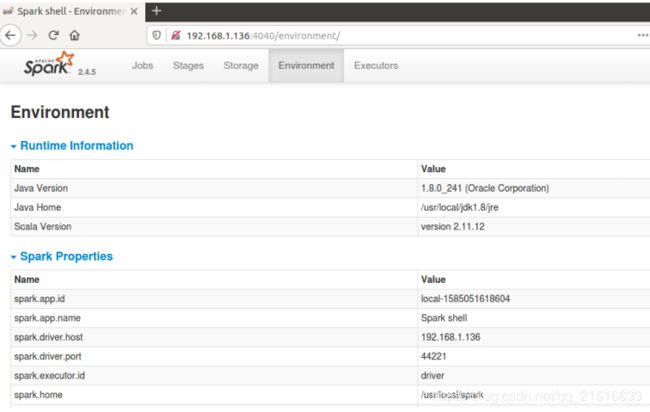Collapse the Spark Properties section
Screen dimensions: 650x412
tap(14, 257)
